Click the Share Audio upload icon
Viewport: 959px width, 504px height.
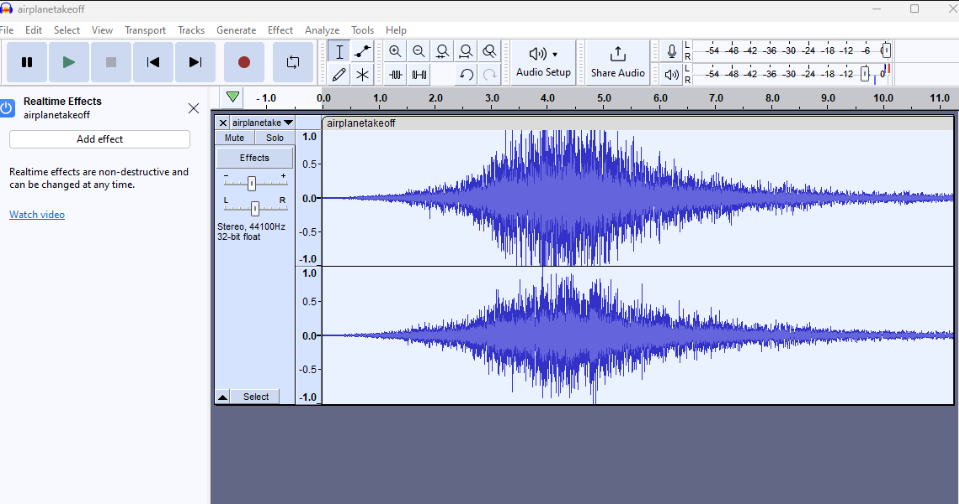coord(617,53)
